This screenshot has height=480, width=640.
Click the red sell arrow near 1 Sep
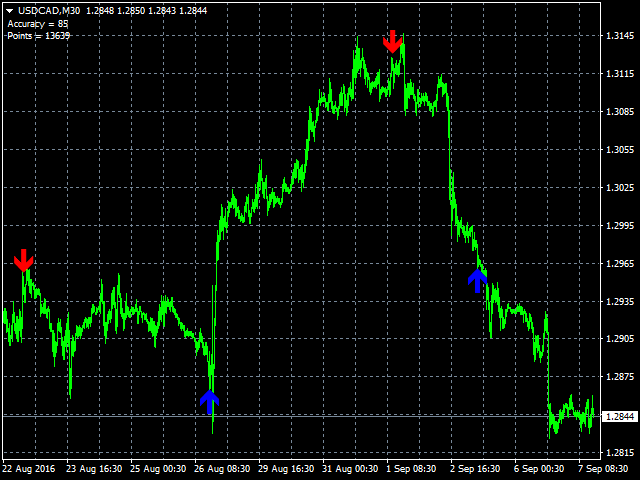coord(393,42)
